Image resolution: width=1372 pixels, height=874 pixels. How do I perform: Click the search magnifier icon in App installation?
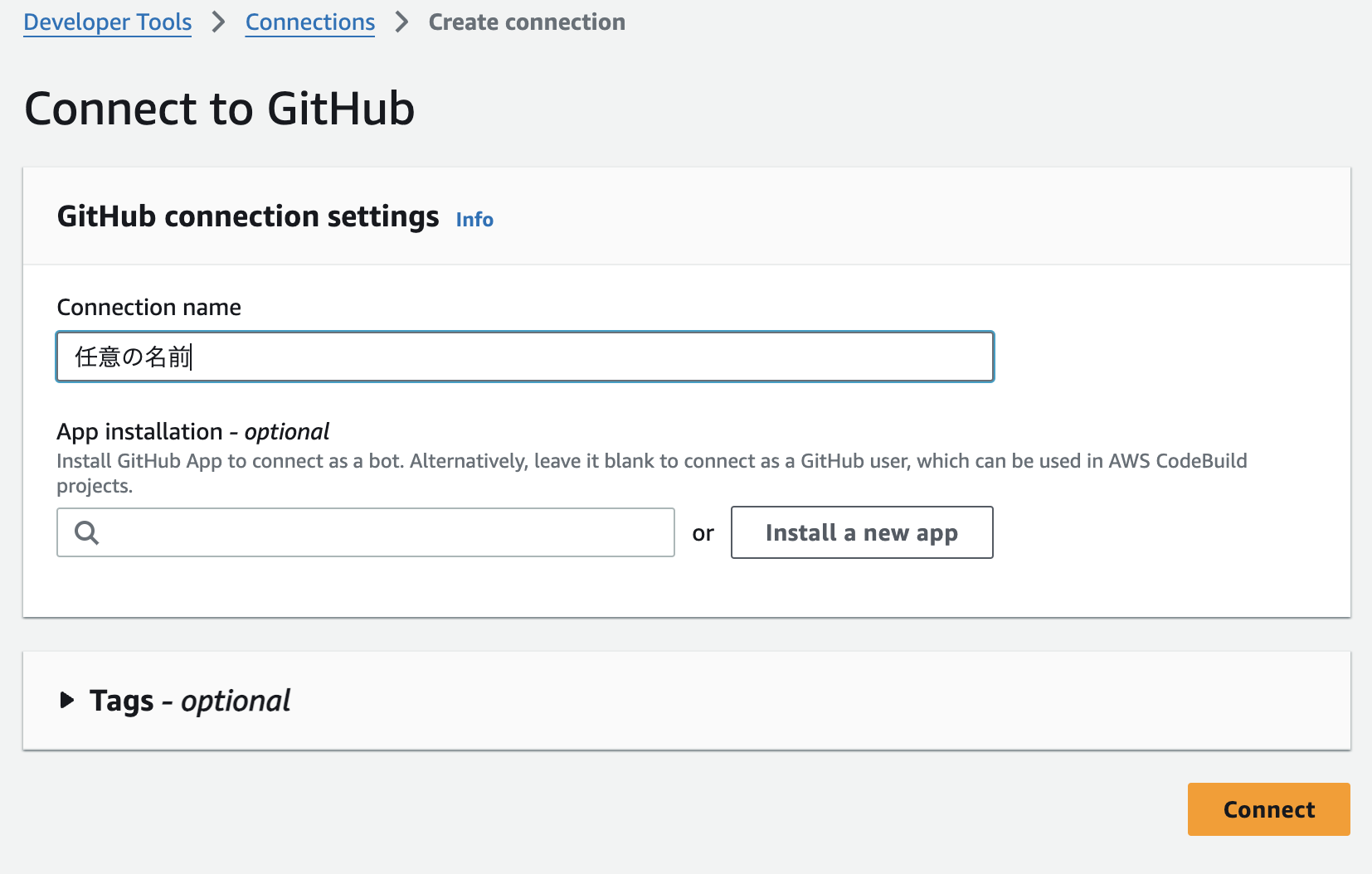pos(86,532)
